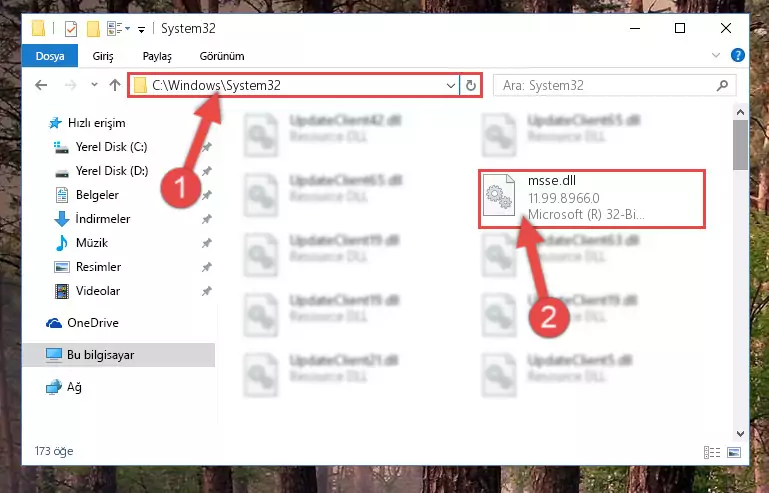
Task: Select Hızlı erişim in the navigation pane
Action: point(96,123)
